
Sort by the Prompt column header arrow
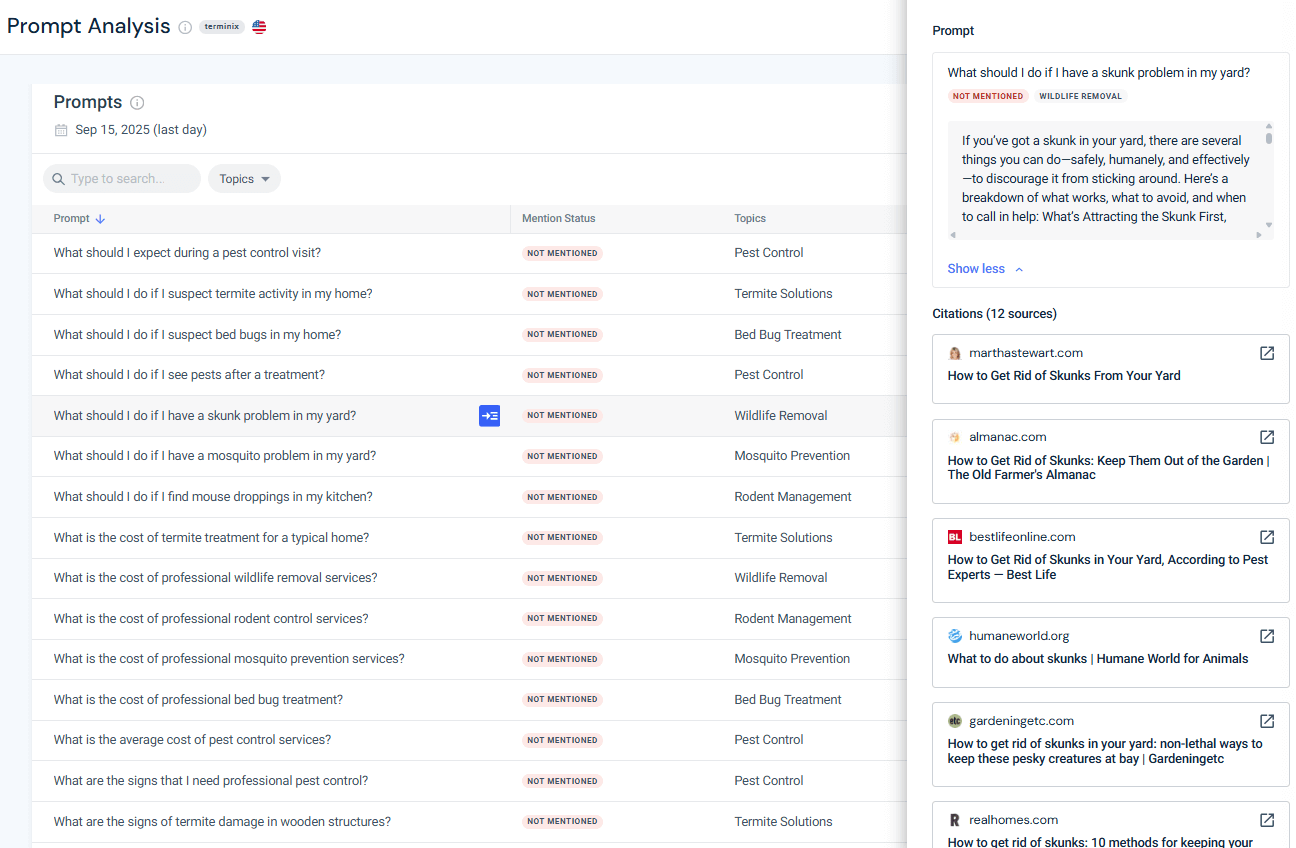pos(100,219)
